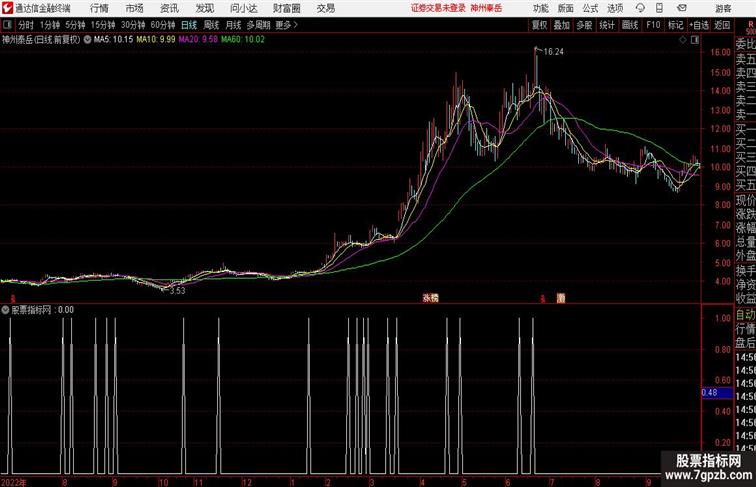Click the diamond icon at chart top-right
The height and width of the screenshot is (487, 756).
click(x=683, y=40)
